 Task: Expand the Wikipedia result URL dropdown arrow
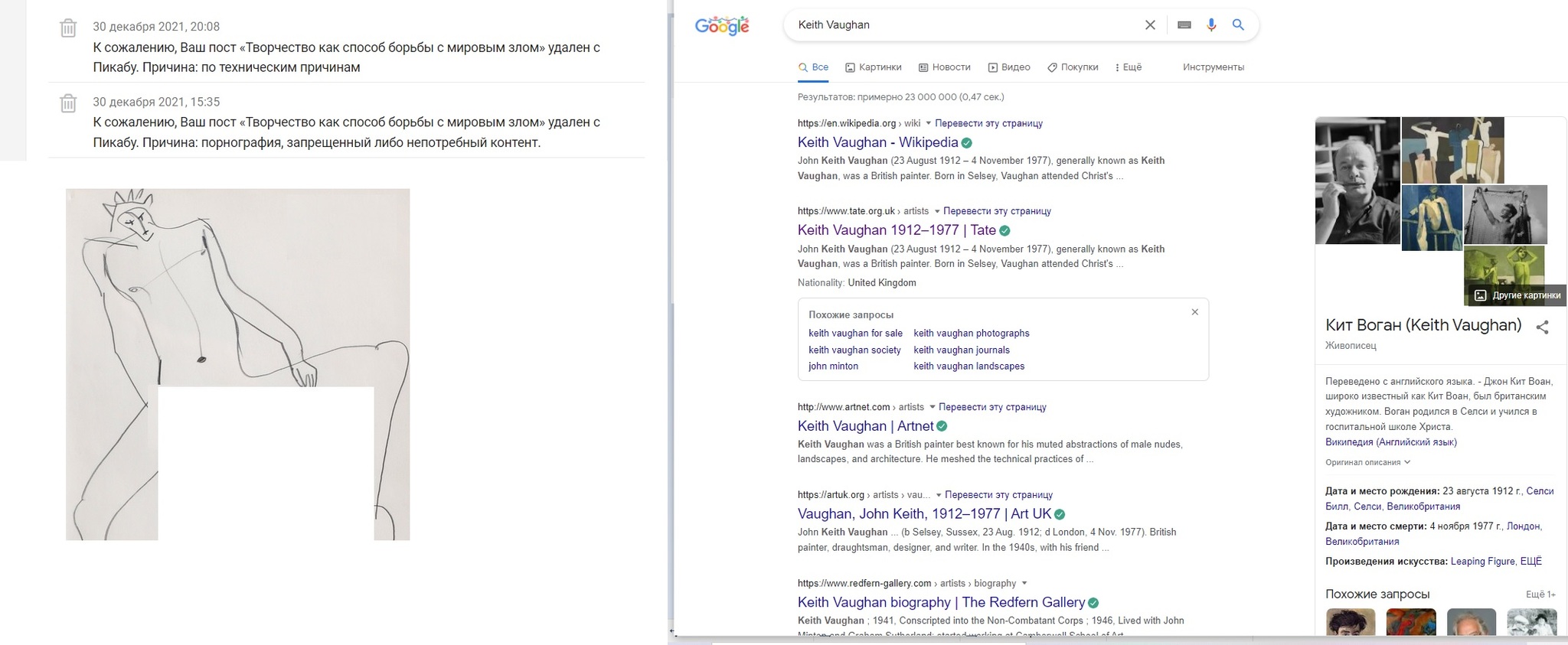pyautogui.click(x=928, y=123)
